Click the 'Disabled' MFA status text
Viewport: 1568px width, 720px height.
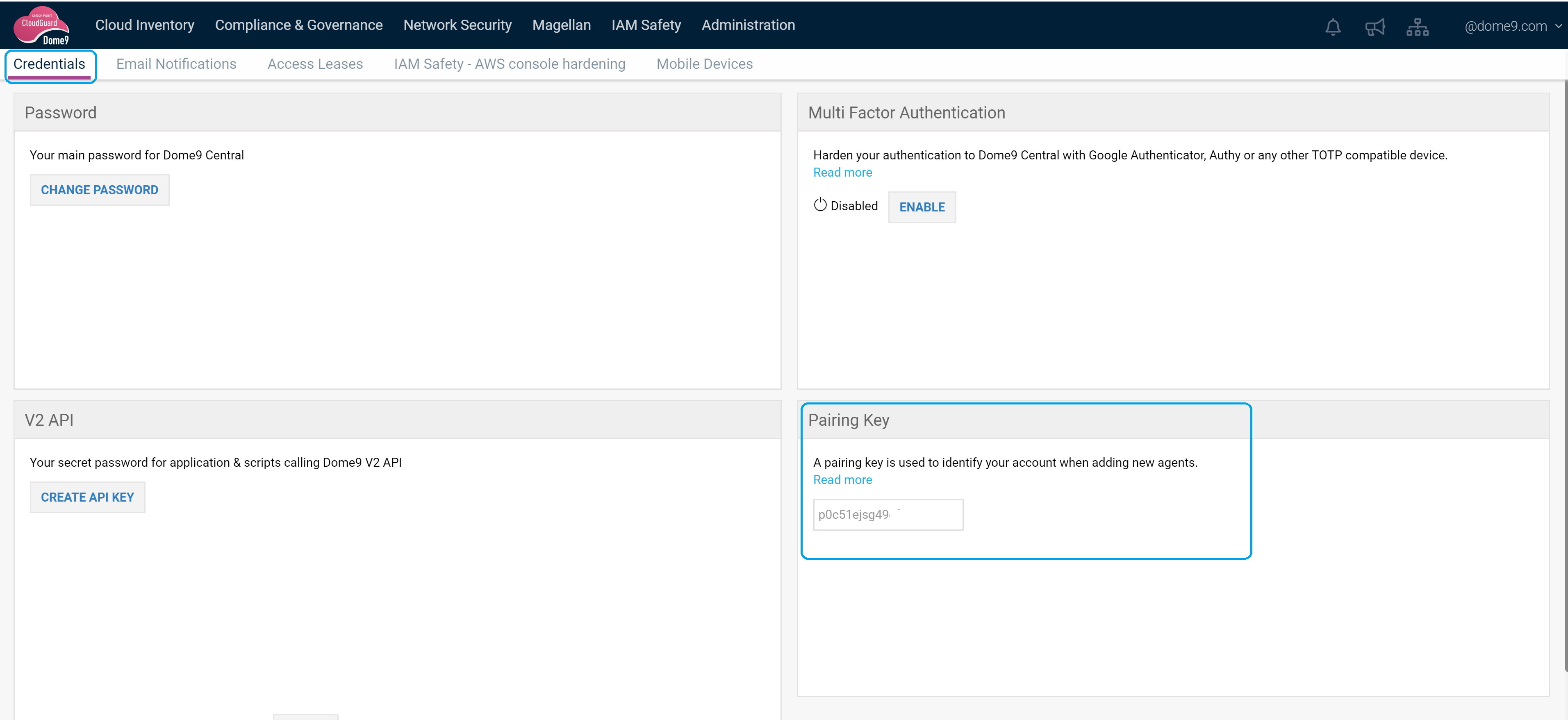854,206
